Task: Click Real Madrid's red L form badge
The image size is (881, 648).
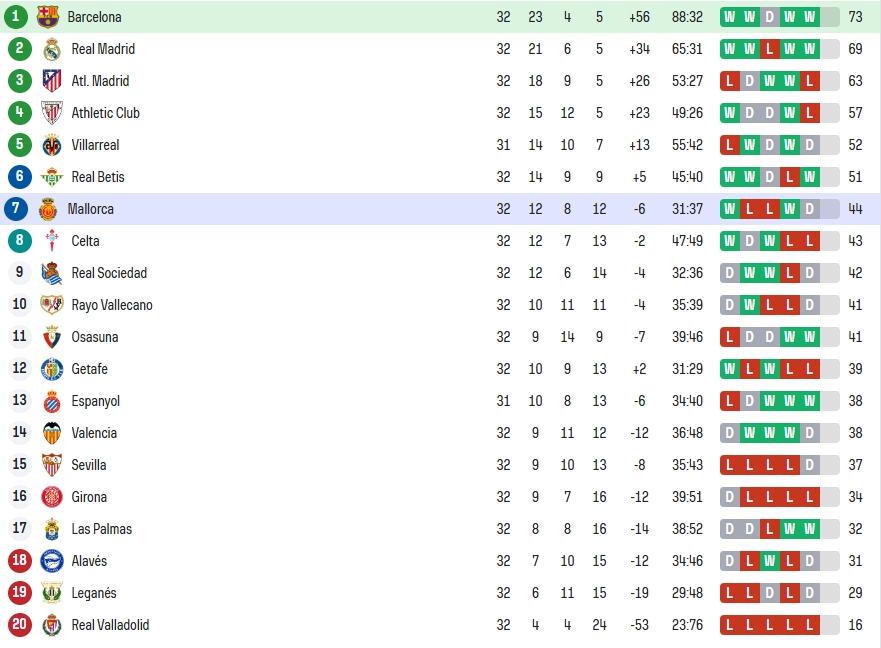Action: tap(769, 49)
